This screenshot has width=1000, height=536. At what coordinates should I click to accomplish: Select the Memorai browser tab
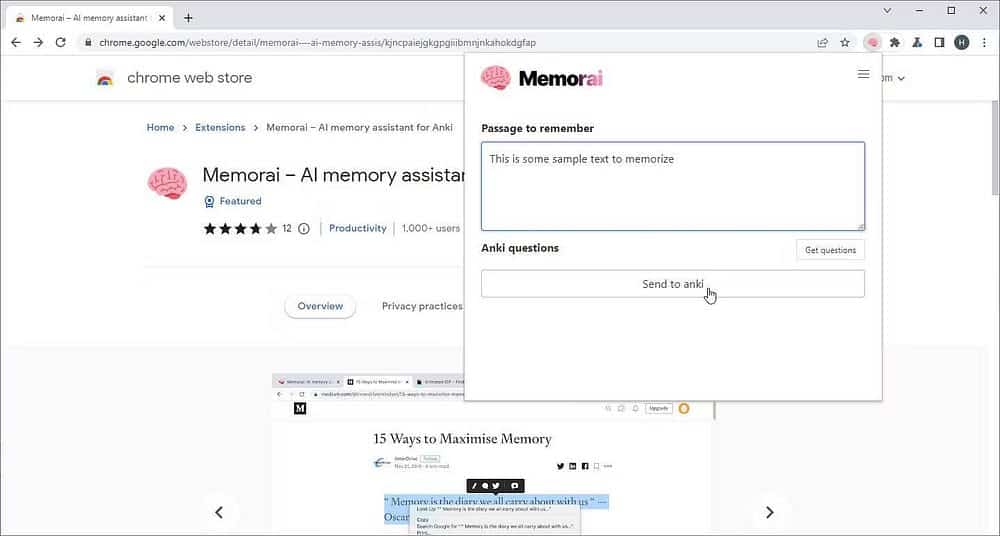pos(89,18)
